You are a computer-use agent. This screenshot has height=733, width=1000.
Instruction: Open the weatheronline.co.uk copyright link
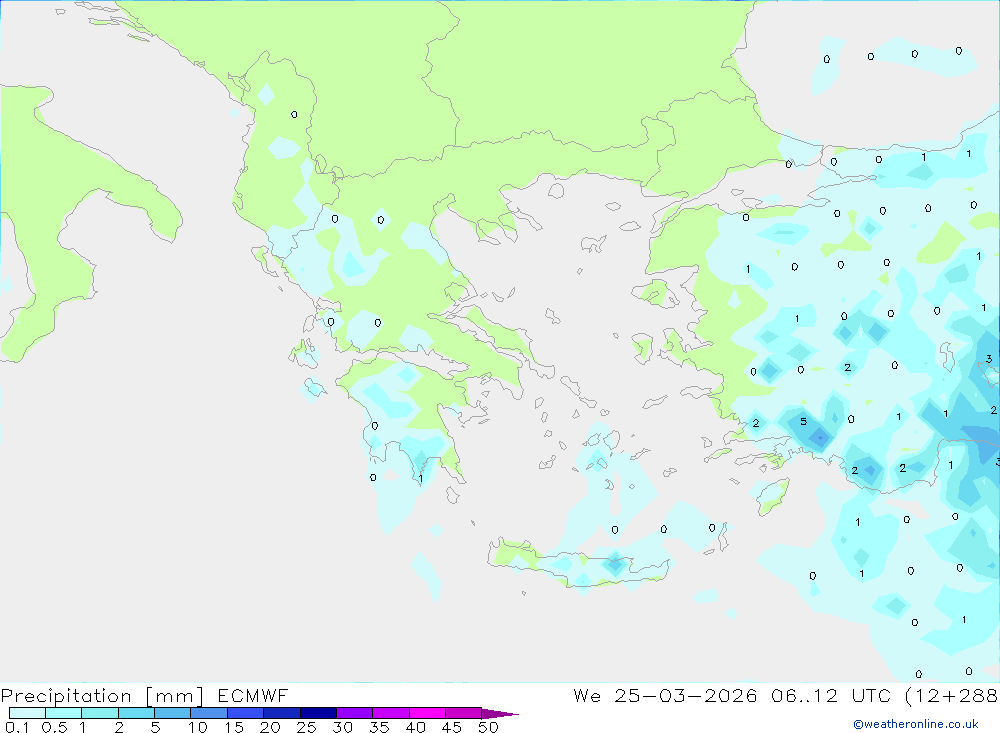click(x=916, y=724)
